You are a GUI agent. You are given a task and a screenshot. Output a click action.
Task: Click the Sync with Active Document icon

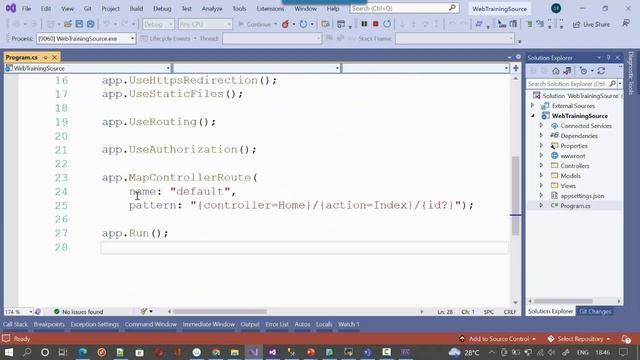tap(601, 71)
